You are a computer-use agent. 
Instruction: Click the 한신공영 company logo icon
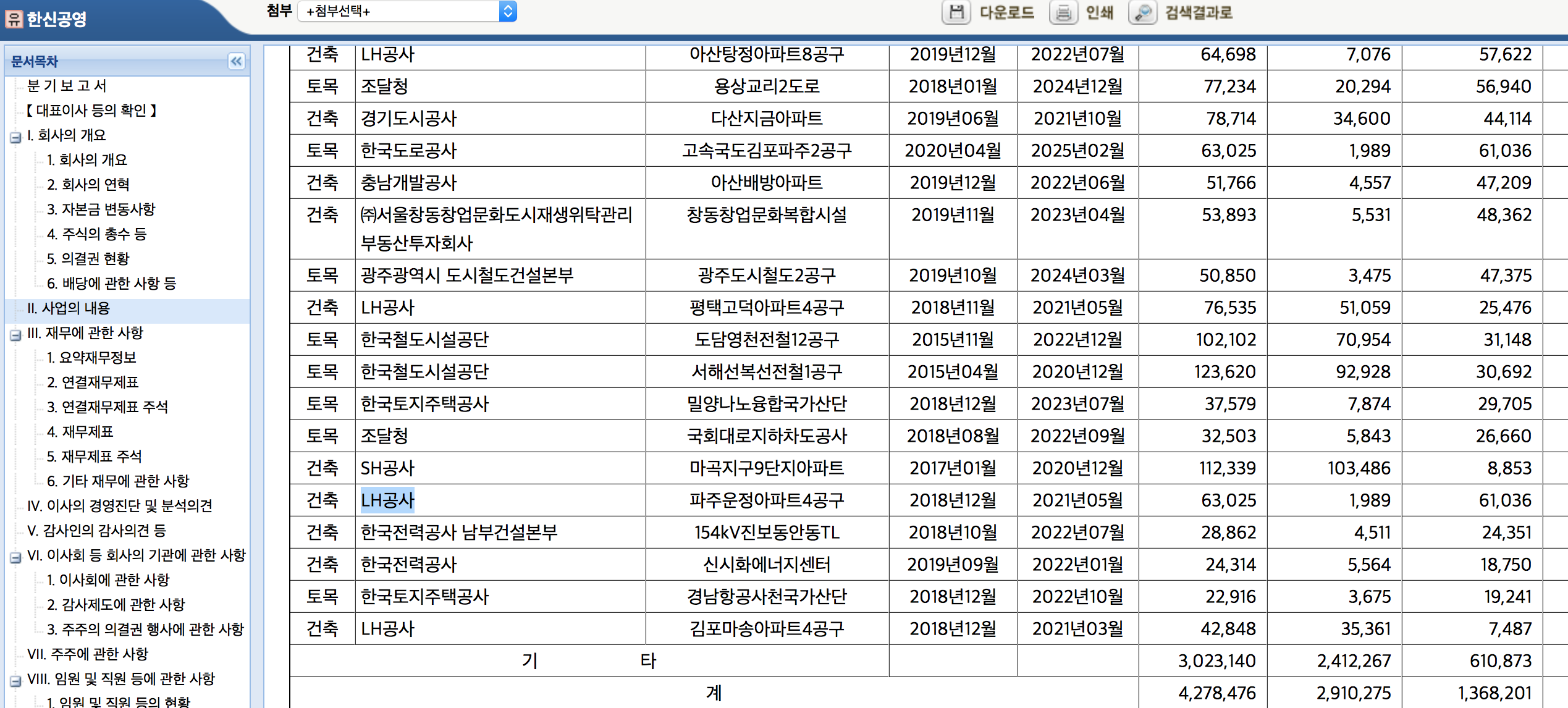tap(14, 19)
